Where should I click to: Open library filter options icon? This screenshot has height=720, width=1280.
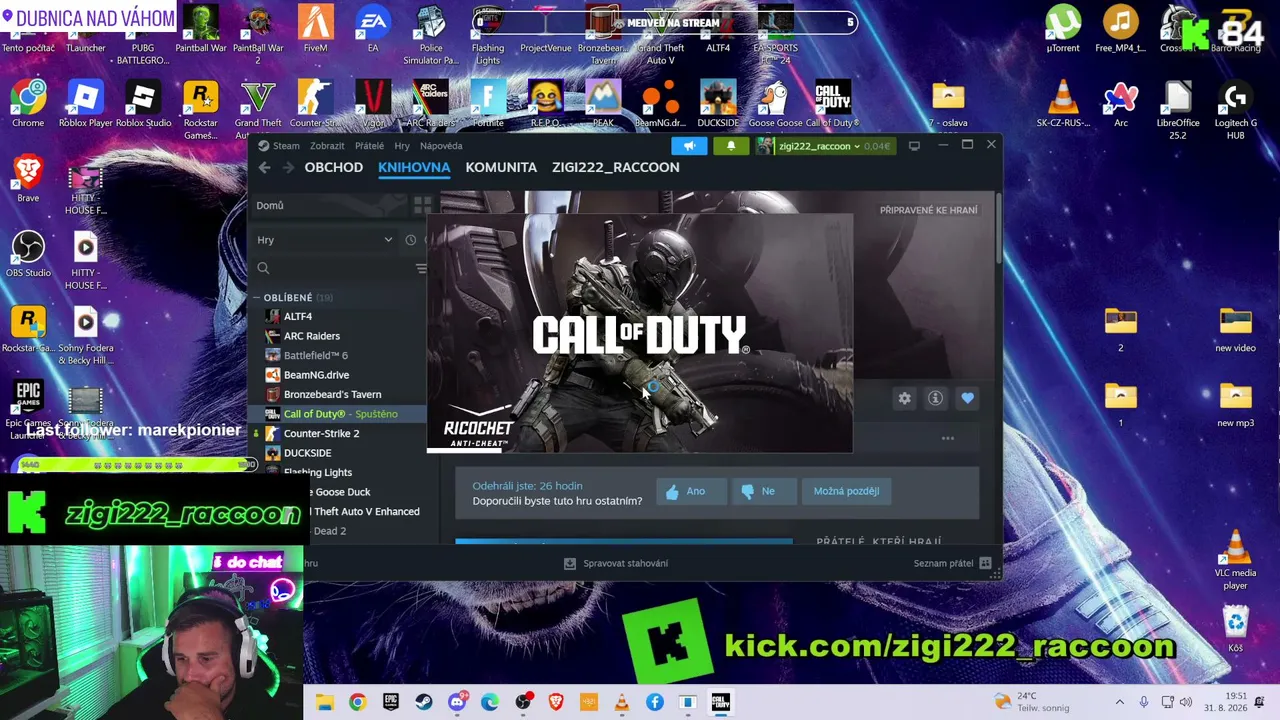421,268
